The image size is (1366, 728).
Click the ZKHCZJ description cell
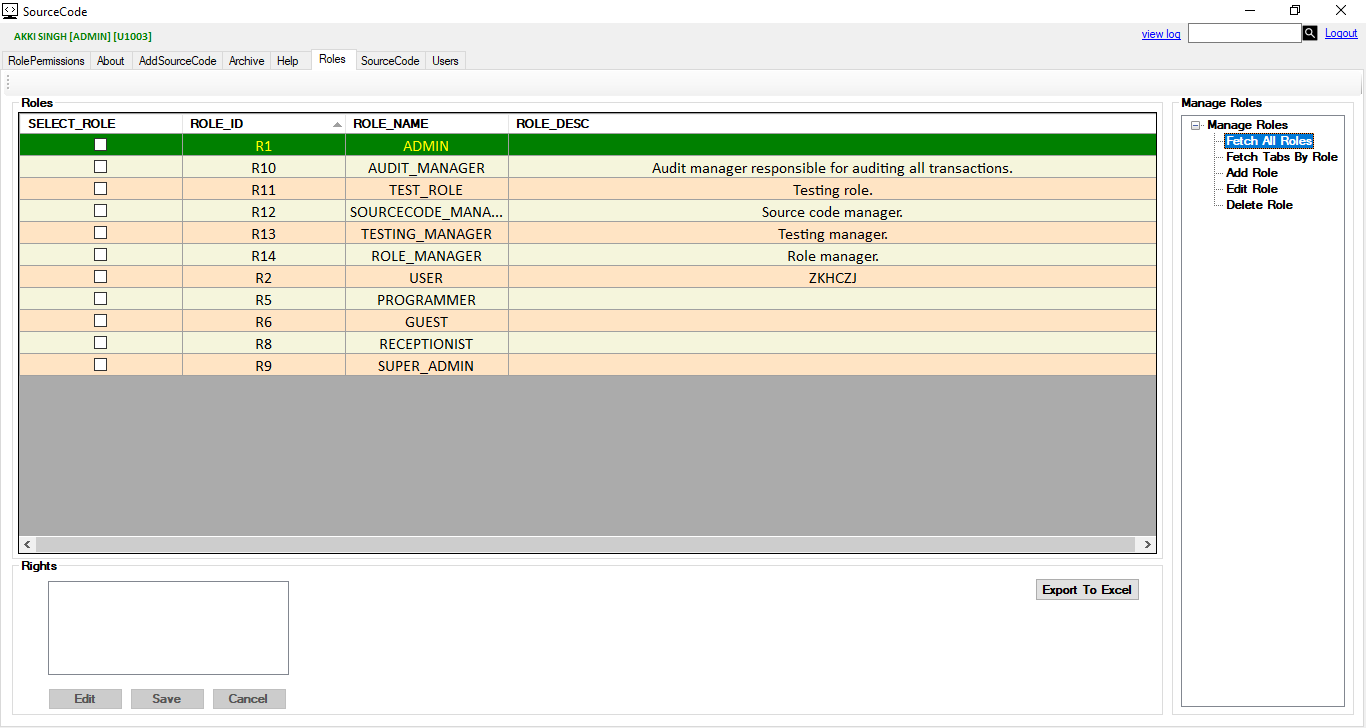pos(832,278)
